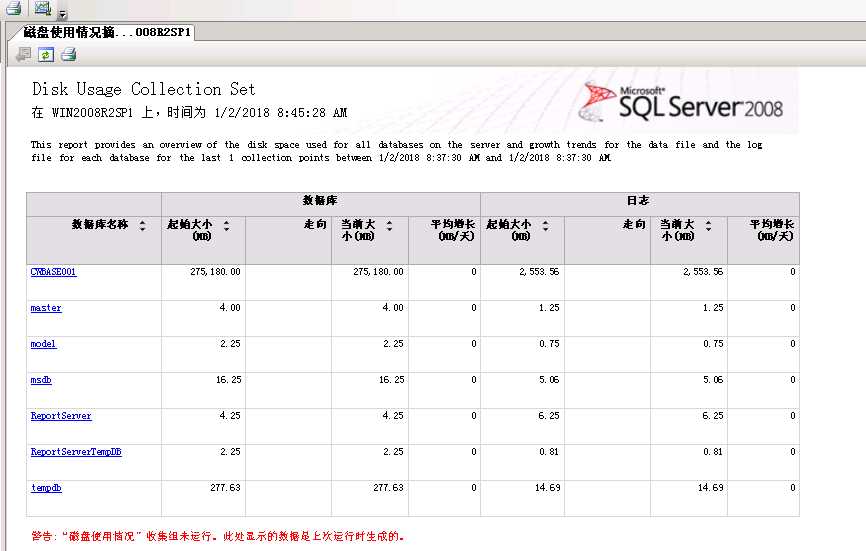Open the master database link

[x=46, y=308]
